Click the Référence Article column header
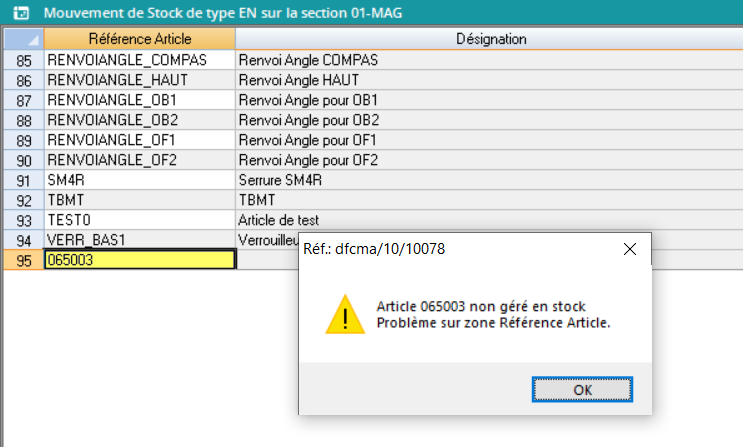Image resolution: width=743 pixels, height=447 pixels. (140, 39)
